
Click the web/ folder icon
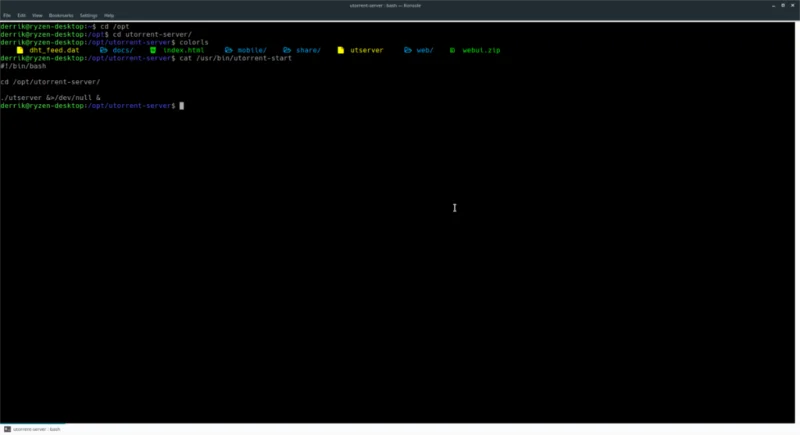(408, 50)
